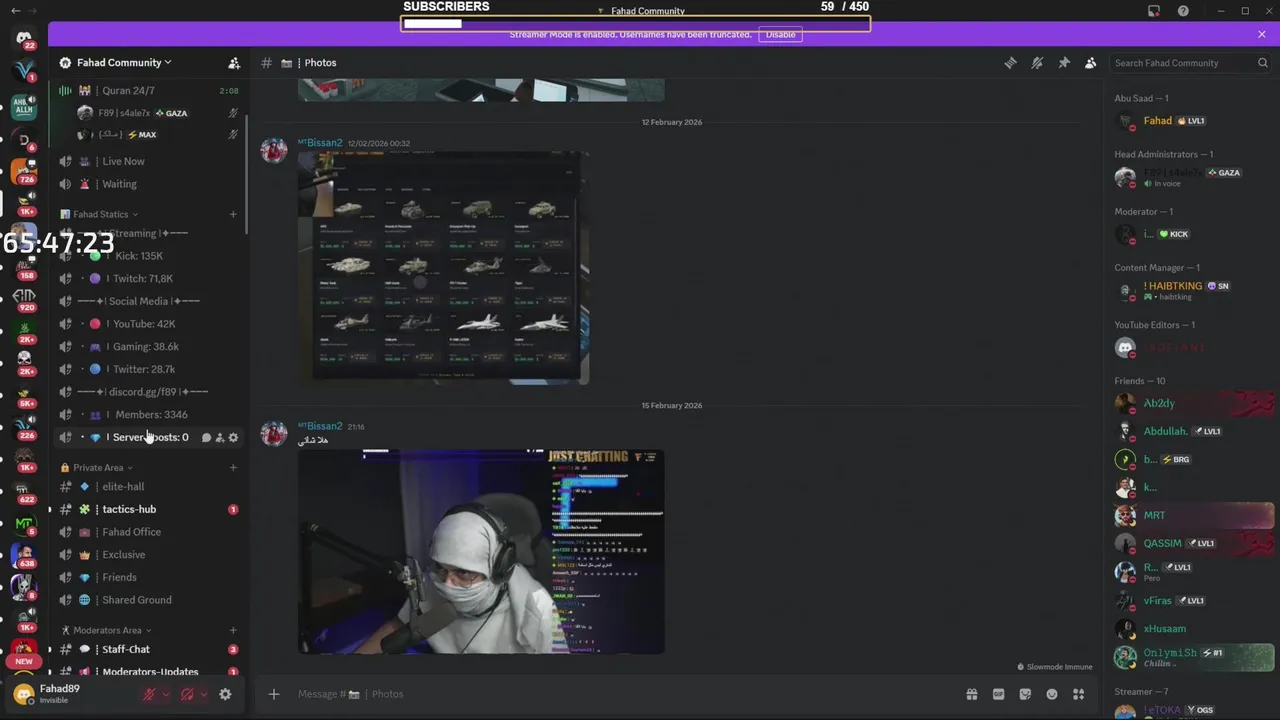
Task: Open chat icon on Server Boosts channel
Action: pyautogui.click(x=206, y=437)
